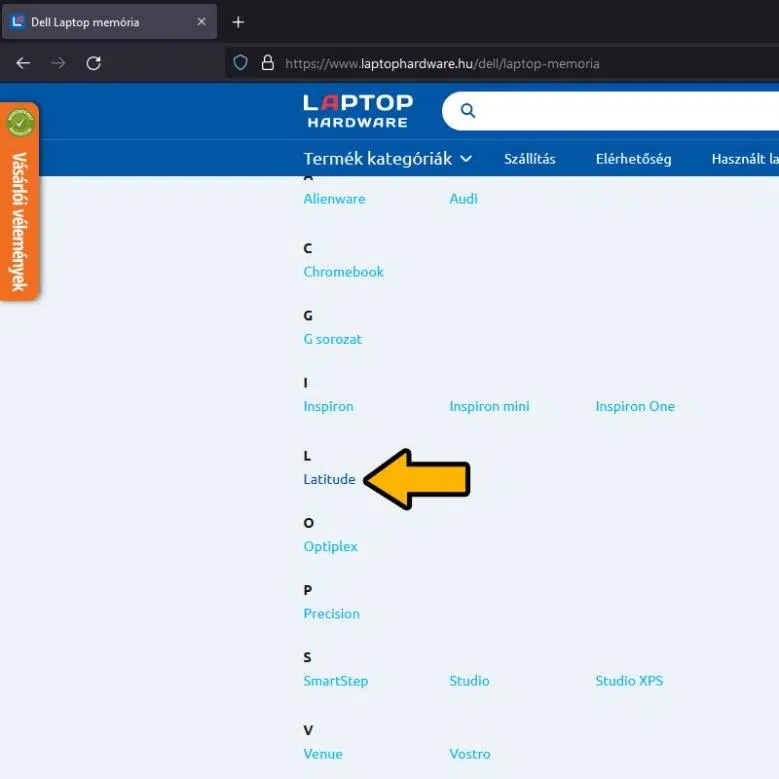Open the Használt menu item
Image resolution: width=779 pixels, height=779 pixels.
point(745,159)
